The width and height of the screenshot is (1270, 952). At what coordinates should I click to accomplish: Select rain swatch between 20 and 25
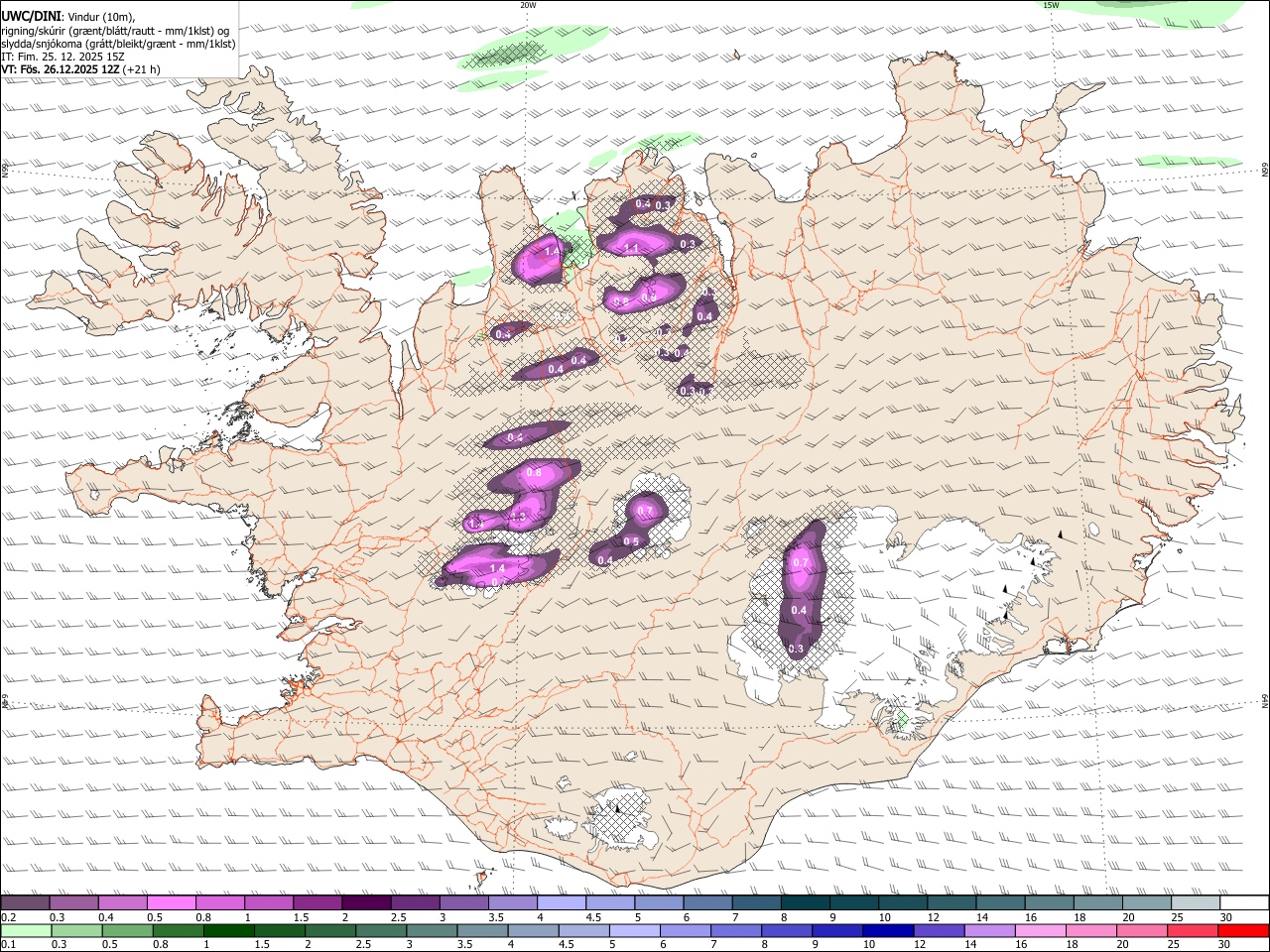click(x=1141, y=931)
